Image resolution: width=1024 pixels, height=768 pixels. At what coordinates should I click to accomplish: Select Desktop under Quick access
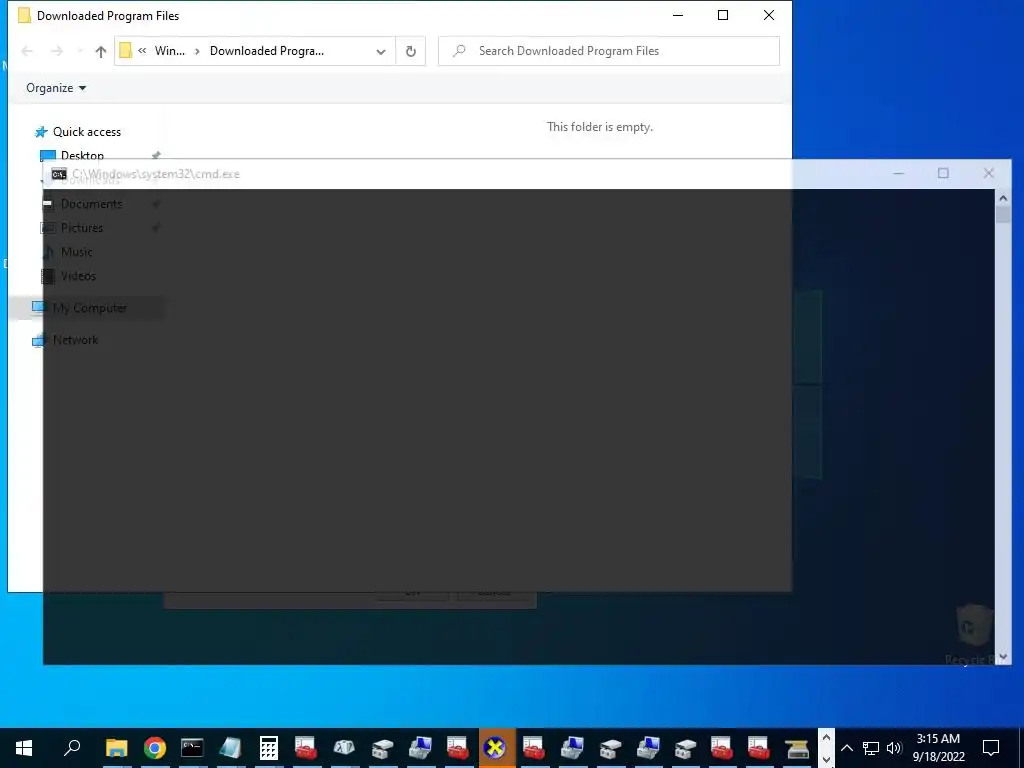click(x=82, y=155)
